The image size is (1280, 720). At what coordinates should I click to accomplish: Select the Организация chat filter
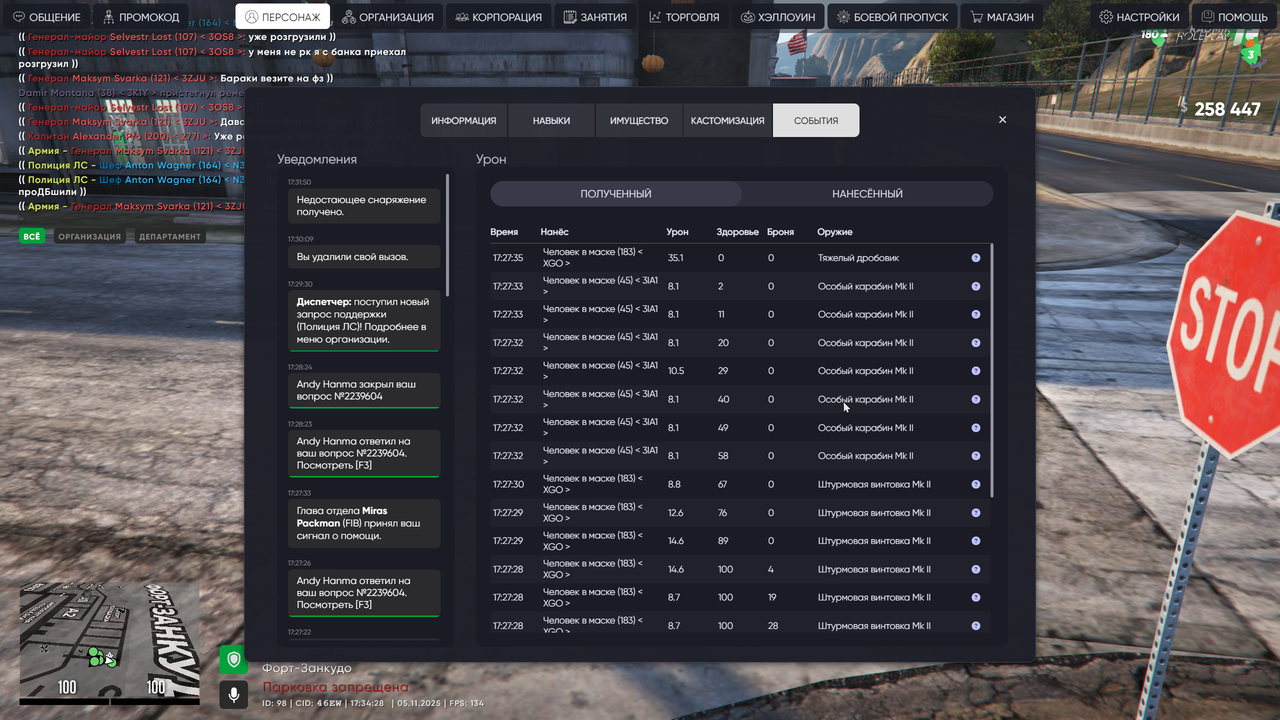coord(89,237)
